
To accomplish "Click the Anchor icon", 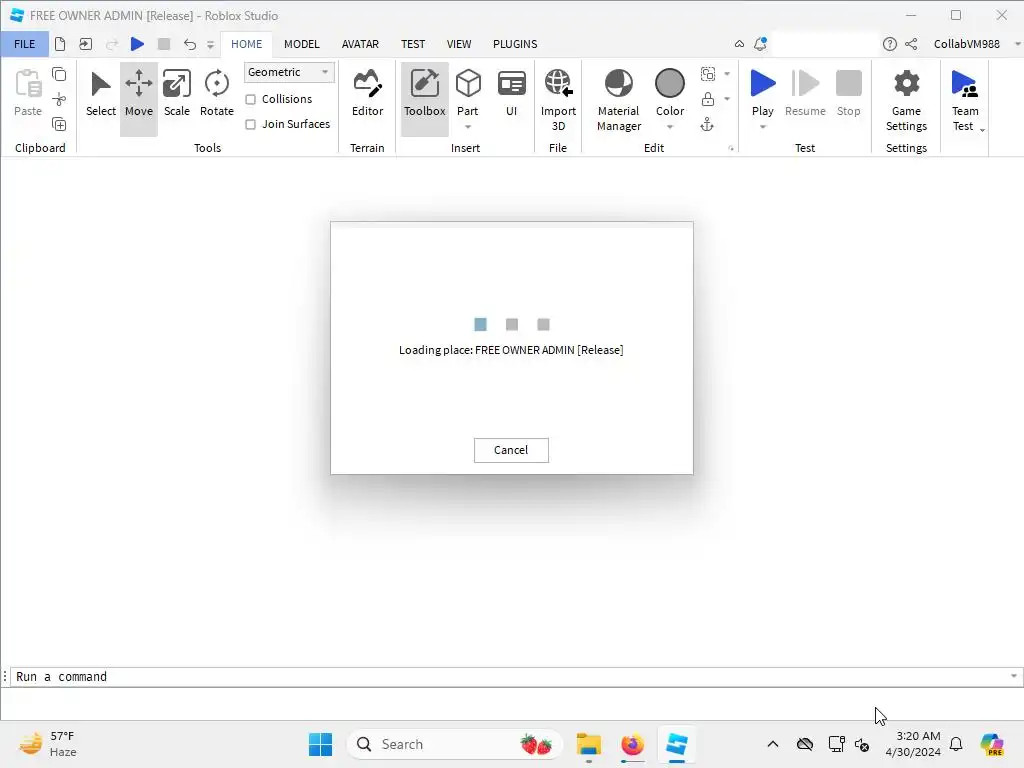I will click(707, 124).
